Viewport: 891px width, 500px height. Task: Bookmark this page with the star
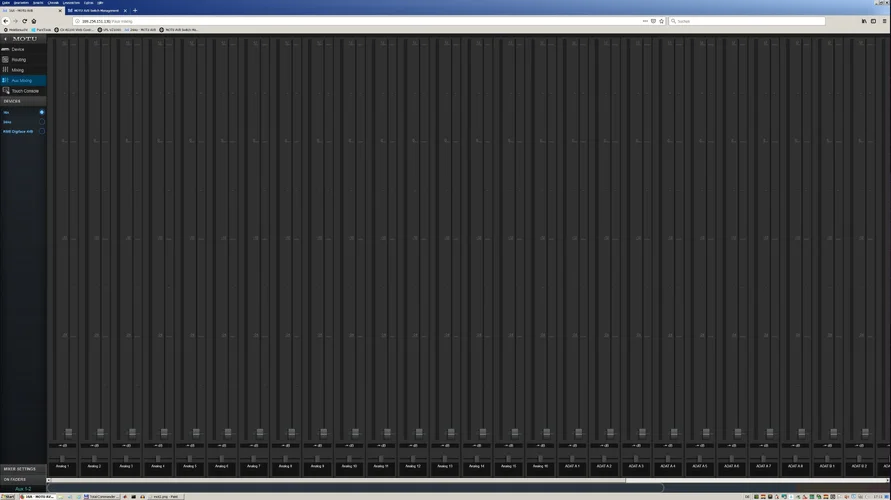click(661, 21)
